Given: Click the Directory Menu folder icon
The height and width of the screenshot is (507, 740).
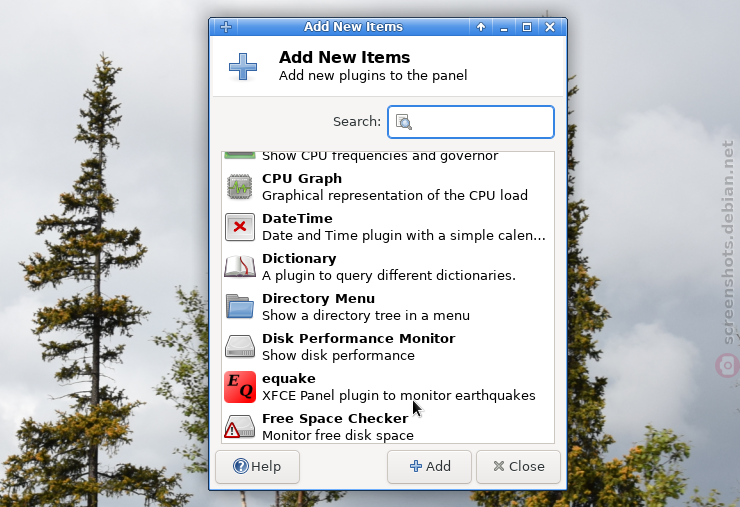Looking at the screenshot, I should tap(240, 307).
